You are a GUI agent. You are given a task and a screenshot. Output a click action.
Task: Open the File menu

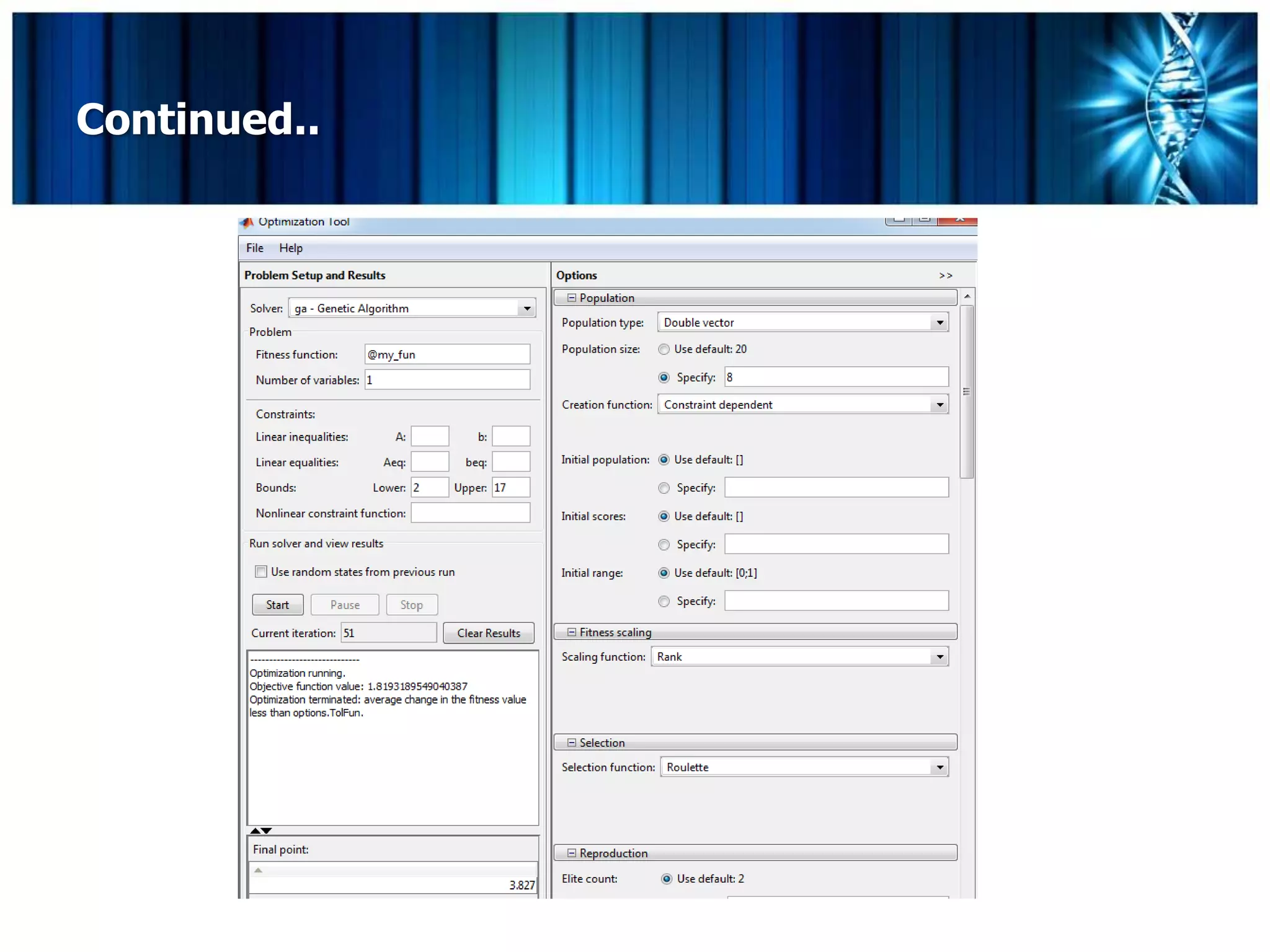254,248
